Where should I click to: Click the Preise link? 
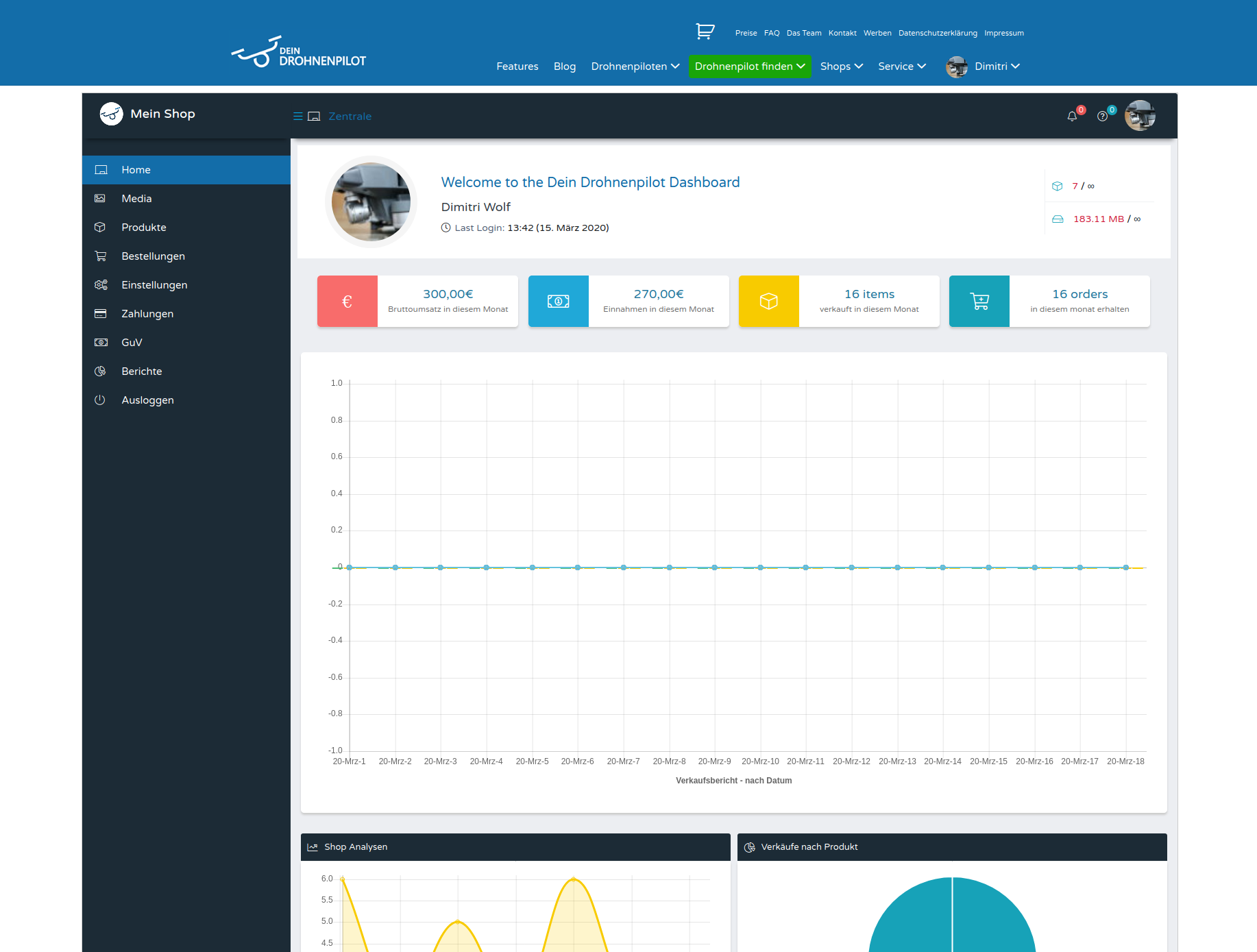point(746,33)
